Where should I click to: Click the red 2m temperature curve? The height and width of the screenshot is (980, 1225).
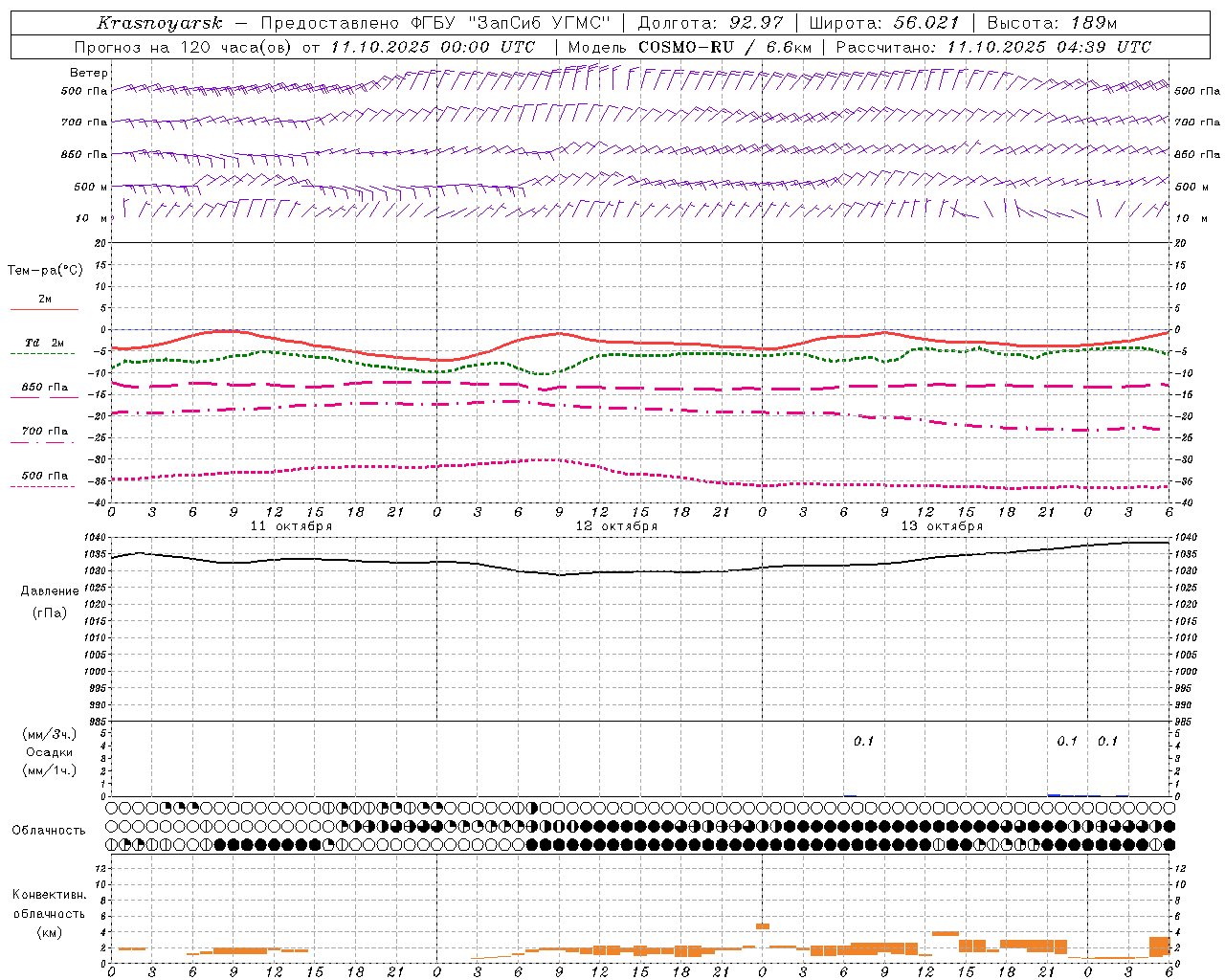click(x=641, y=342)
